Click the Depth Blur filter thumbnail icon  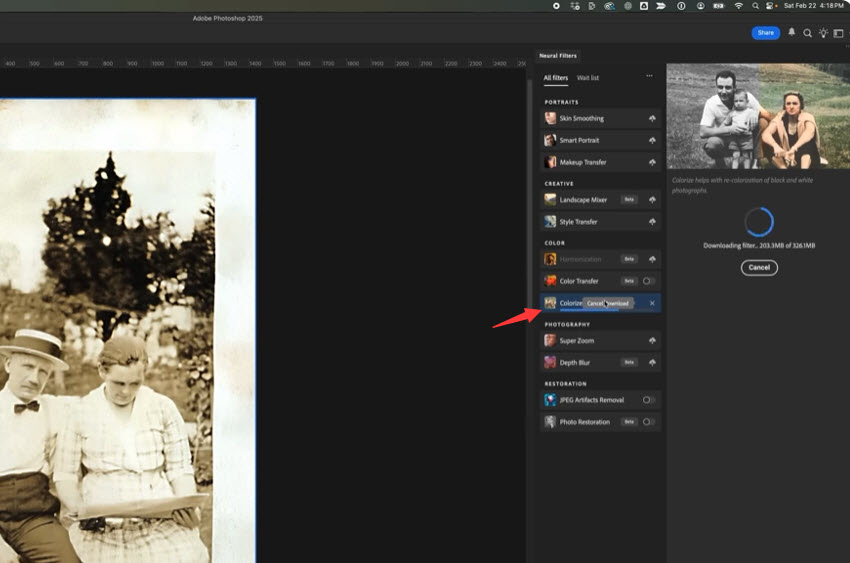pyautogui.click(x=550, y=362)
